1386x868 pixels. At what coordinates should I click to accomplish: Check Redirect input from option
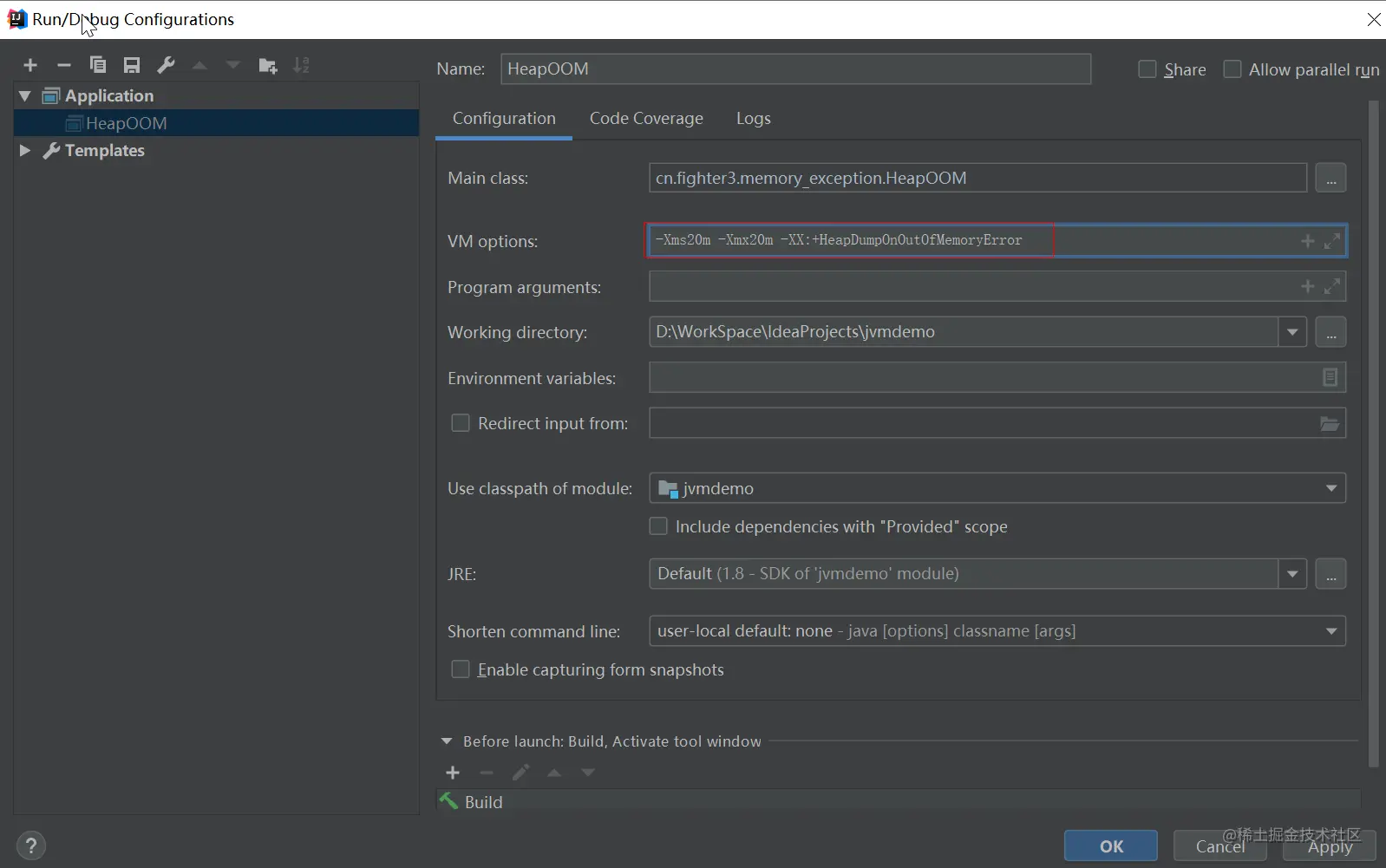(x=461, y=423)
